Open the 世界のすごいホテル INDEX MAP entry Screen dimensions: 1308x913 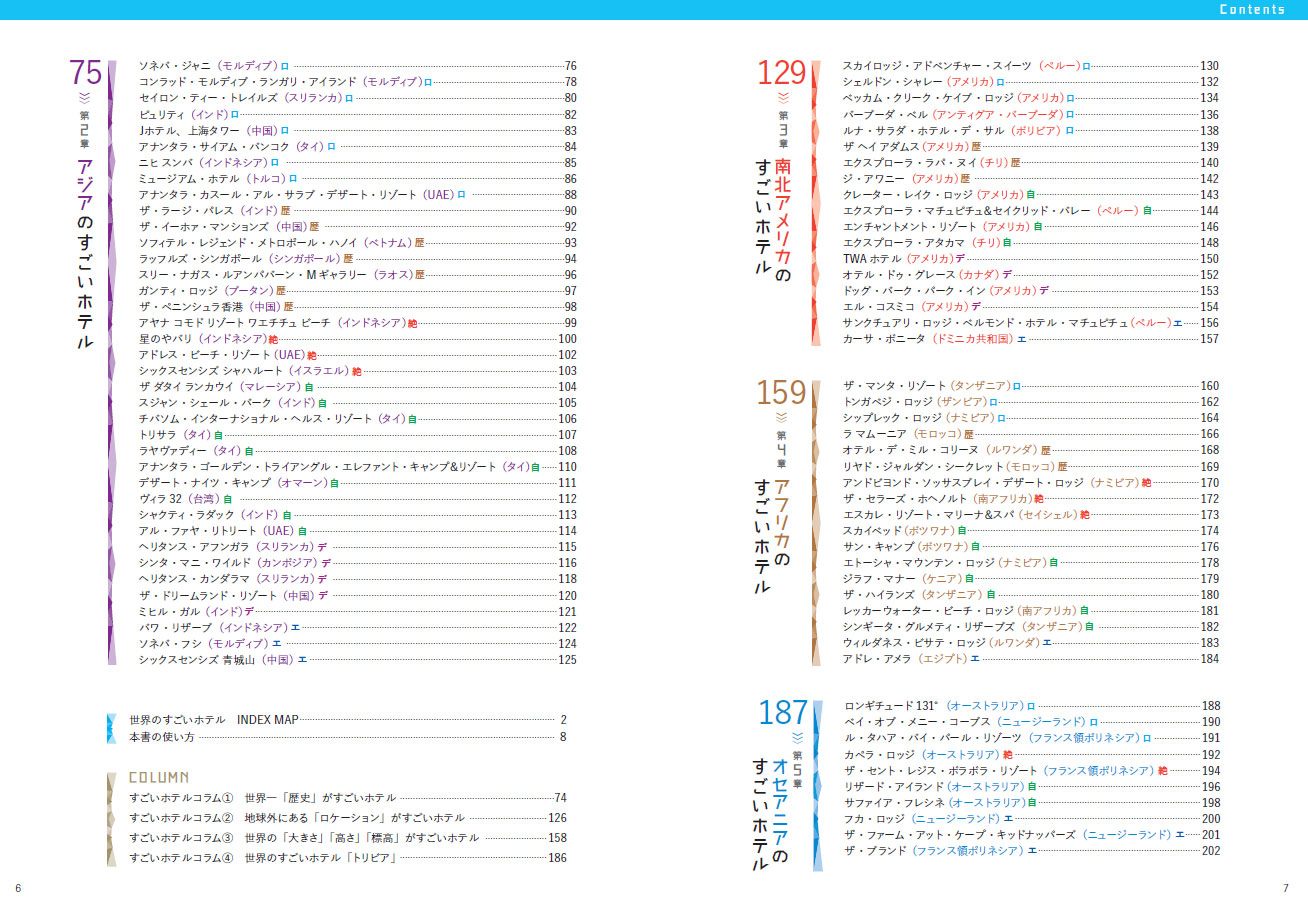point(214,720)
